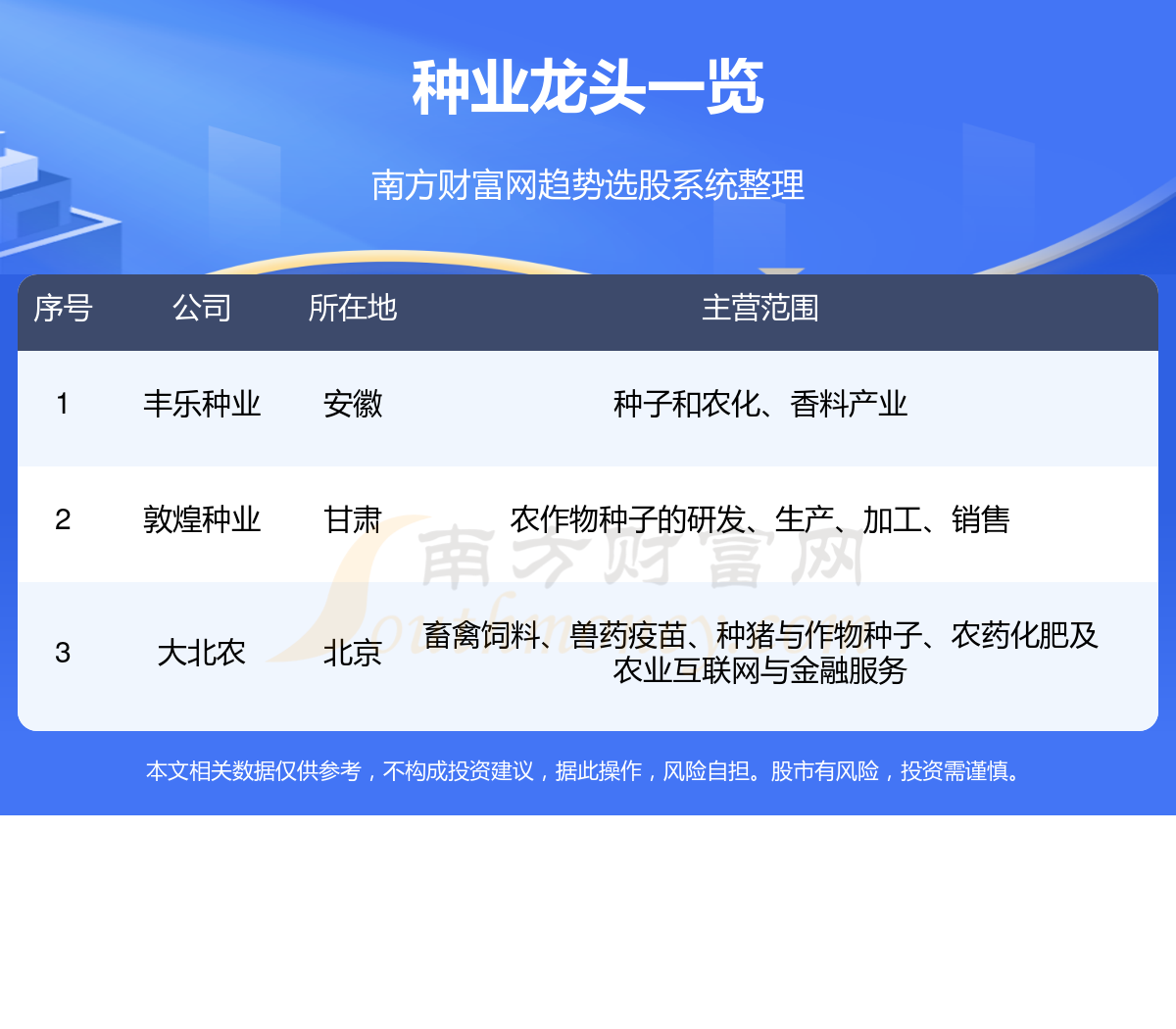Click the 畜禽饲料、兽药疫苗 business scope cell

click(x=760, y=653)
